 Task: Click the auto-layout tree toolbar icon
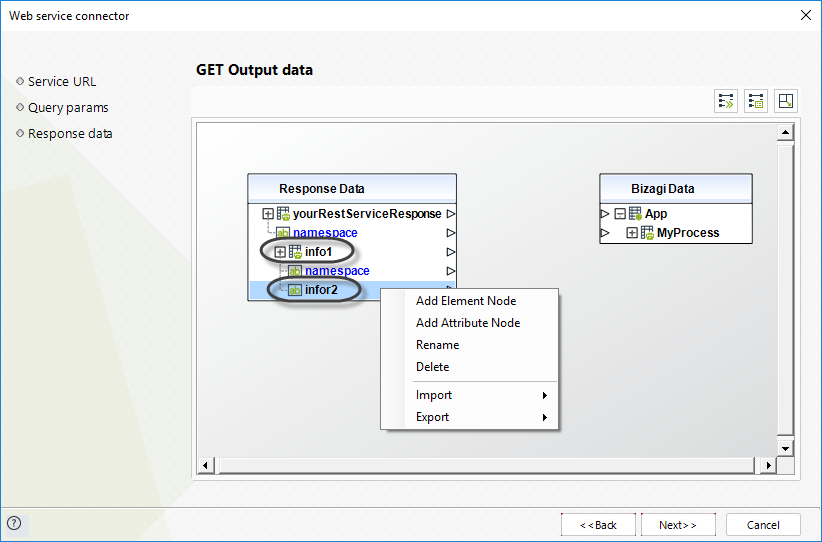[756, 101]
